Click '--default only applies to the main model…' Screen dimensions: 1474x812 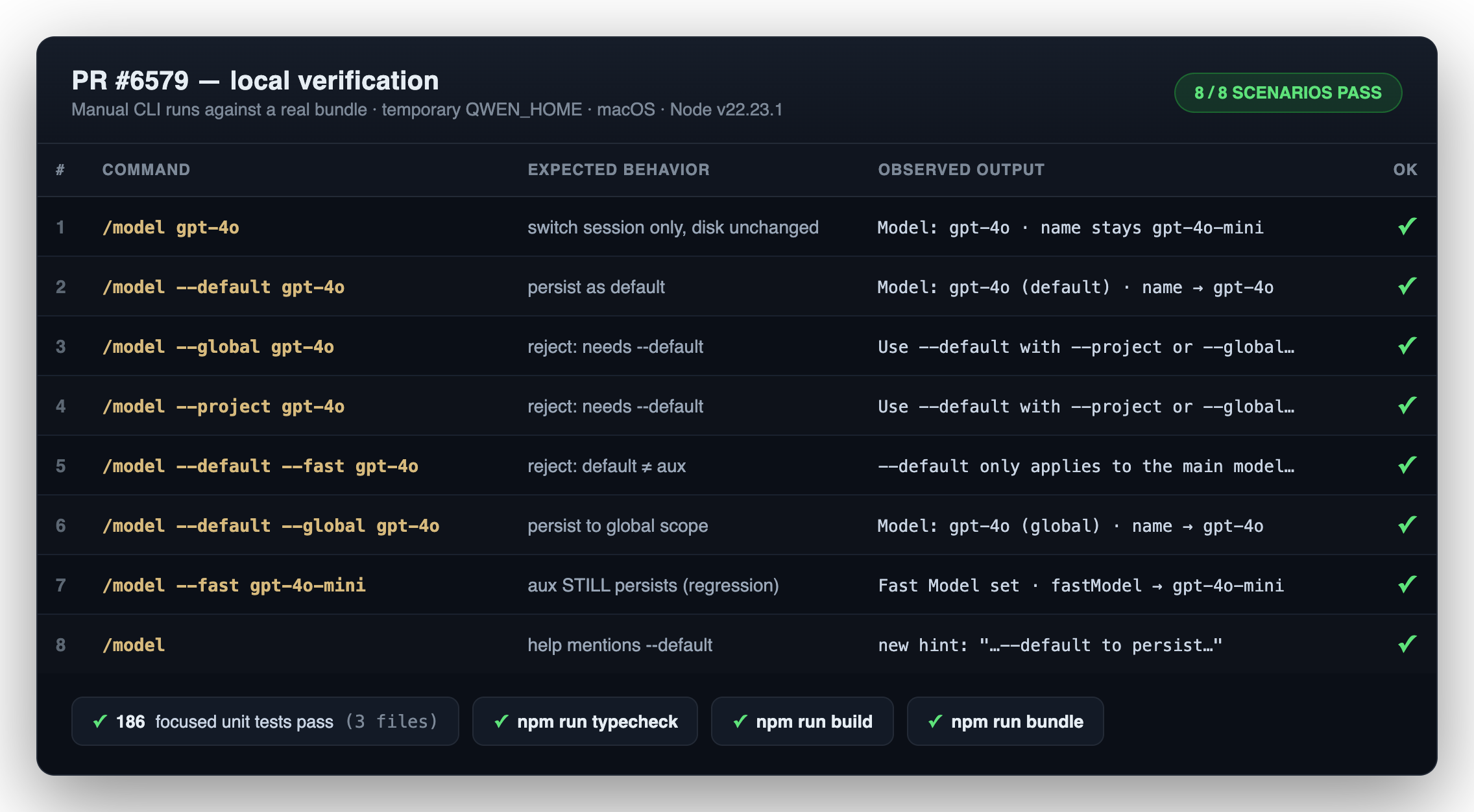click(1086, 466)
